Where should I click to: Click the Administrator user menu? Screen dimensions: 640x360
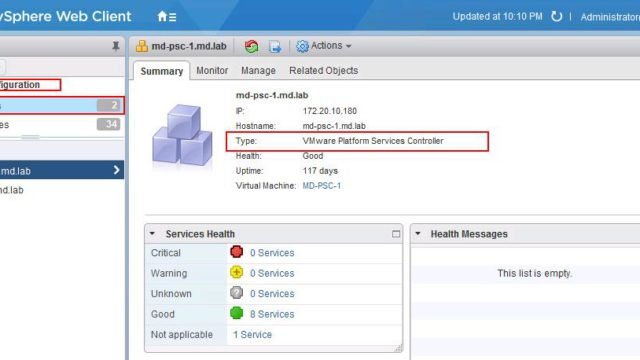(x=610, y=17)
